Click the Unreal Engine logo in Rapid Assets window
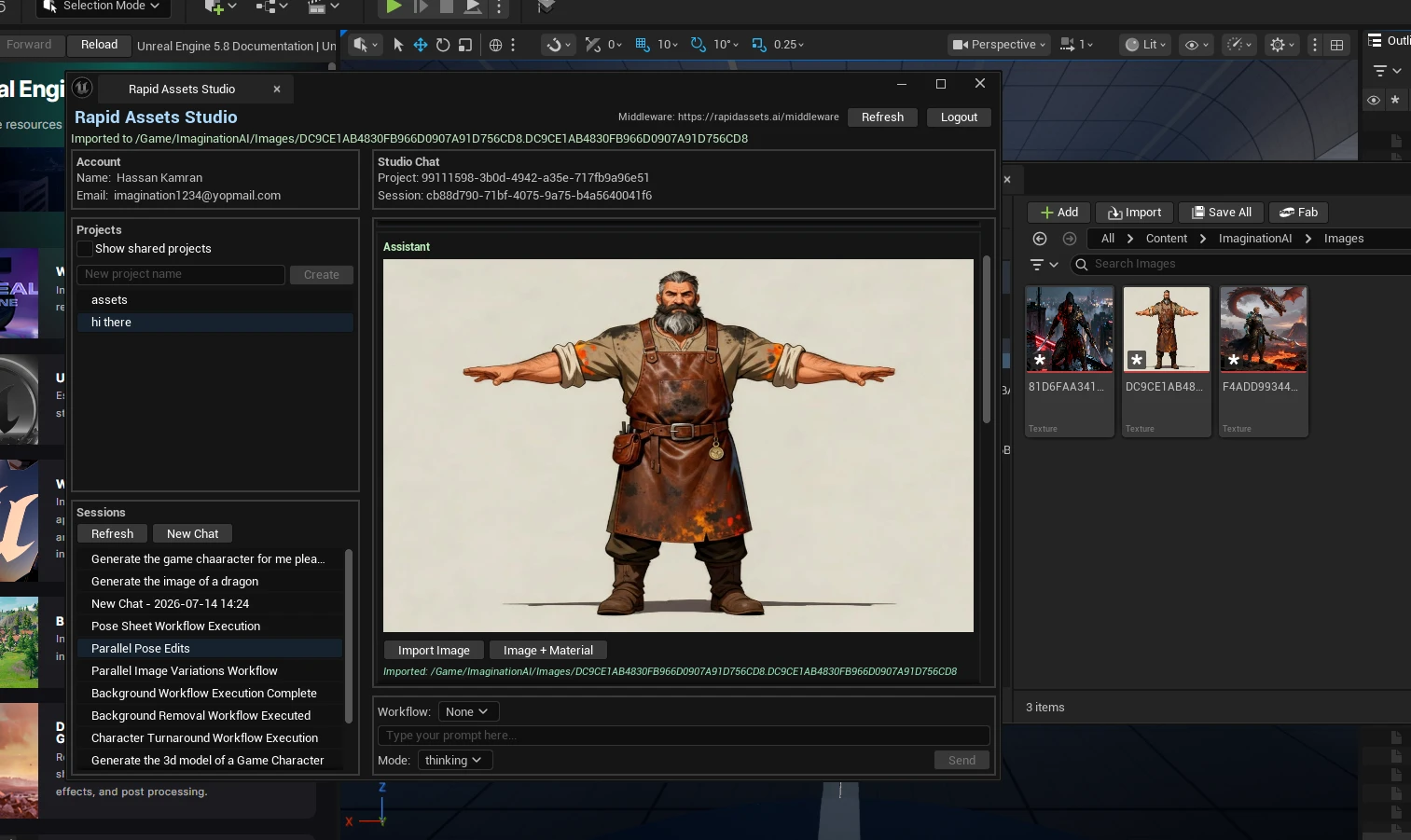This screenshot has height=840, width=1411. pyautogui.click(x=82, y=88)
